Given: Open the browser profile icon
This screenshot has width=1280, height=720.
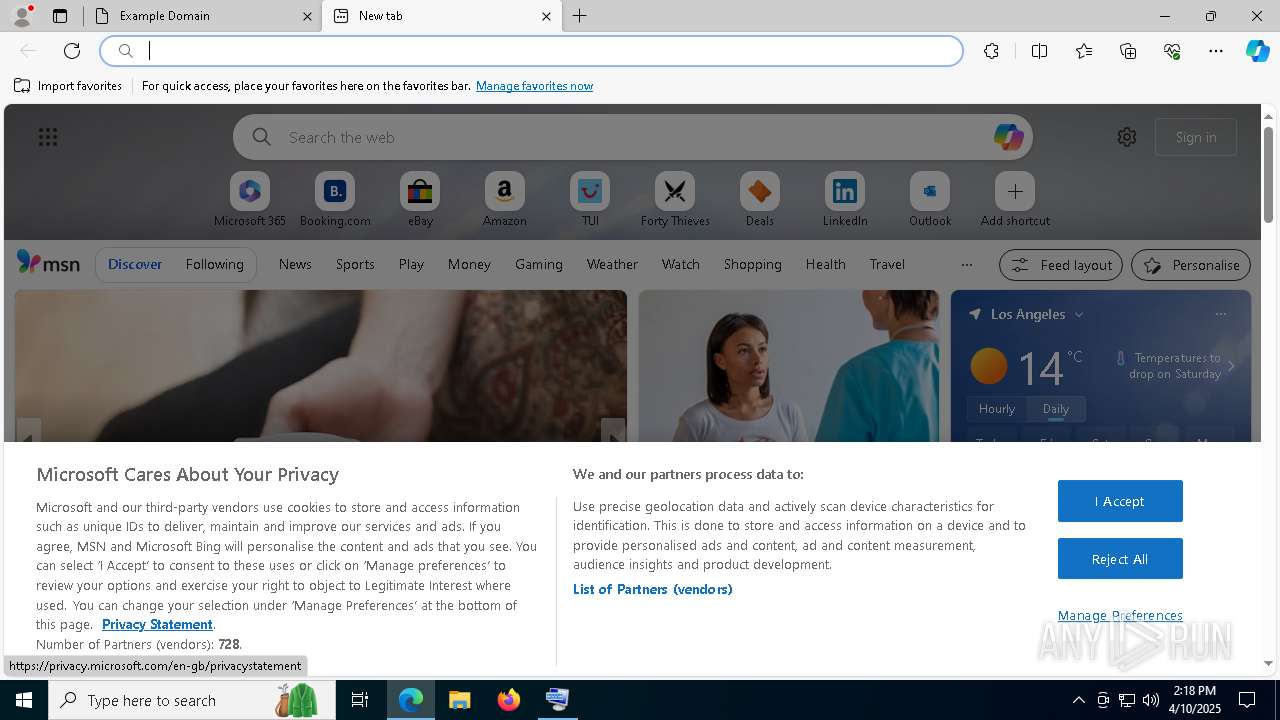Looking at the screenshot, I should click(22, 16).
